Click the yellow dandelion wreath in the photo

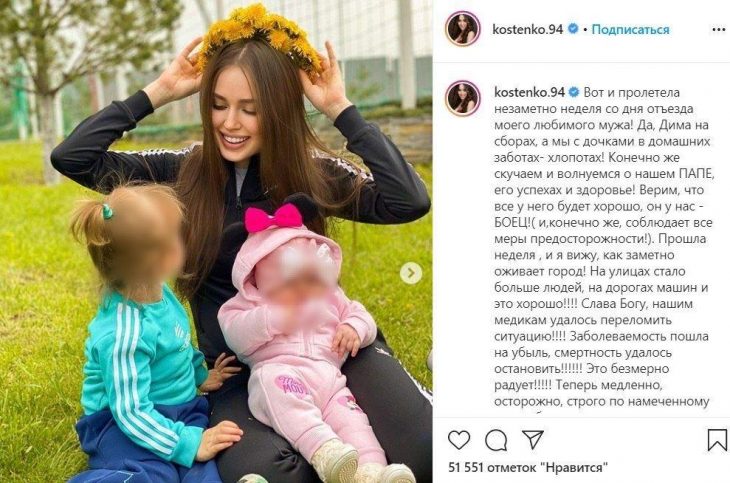point(259,39)
